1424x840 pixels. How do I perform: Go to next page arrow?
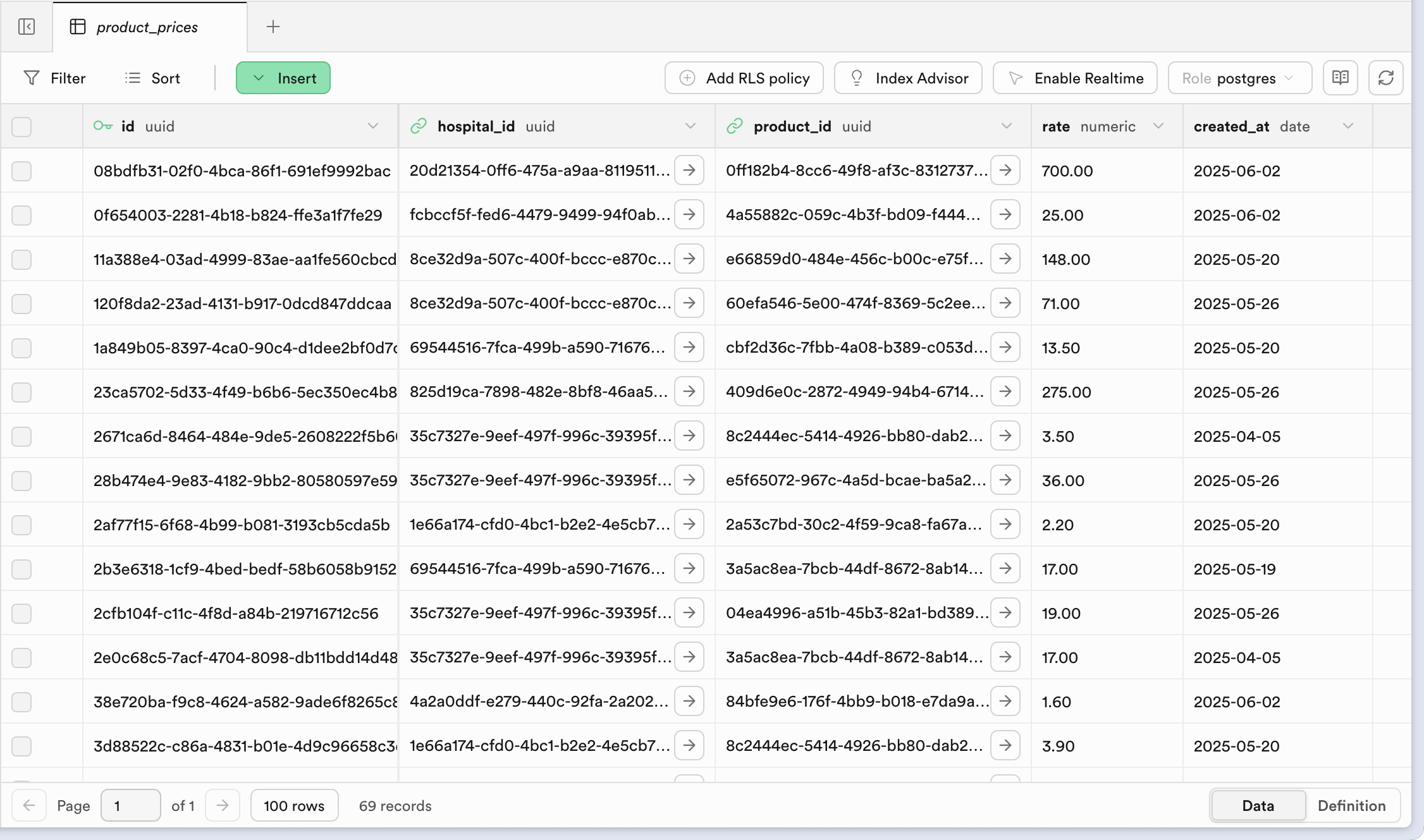(223, 805)
